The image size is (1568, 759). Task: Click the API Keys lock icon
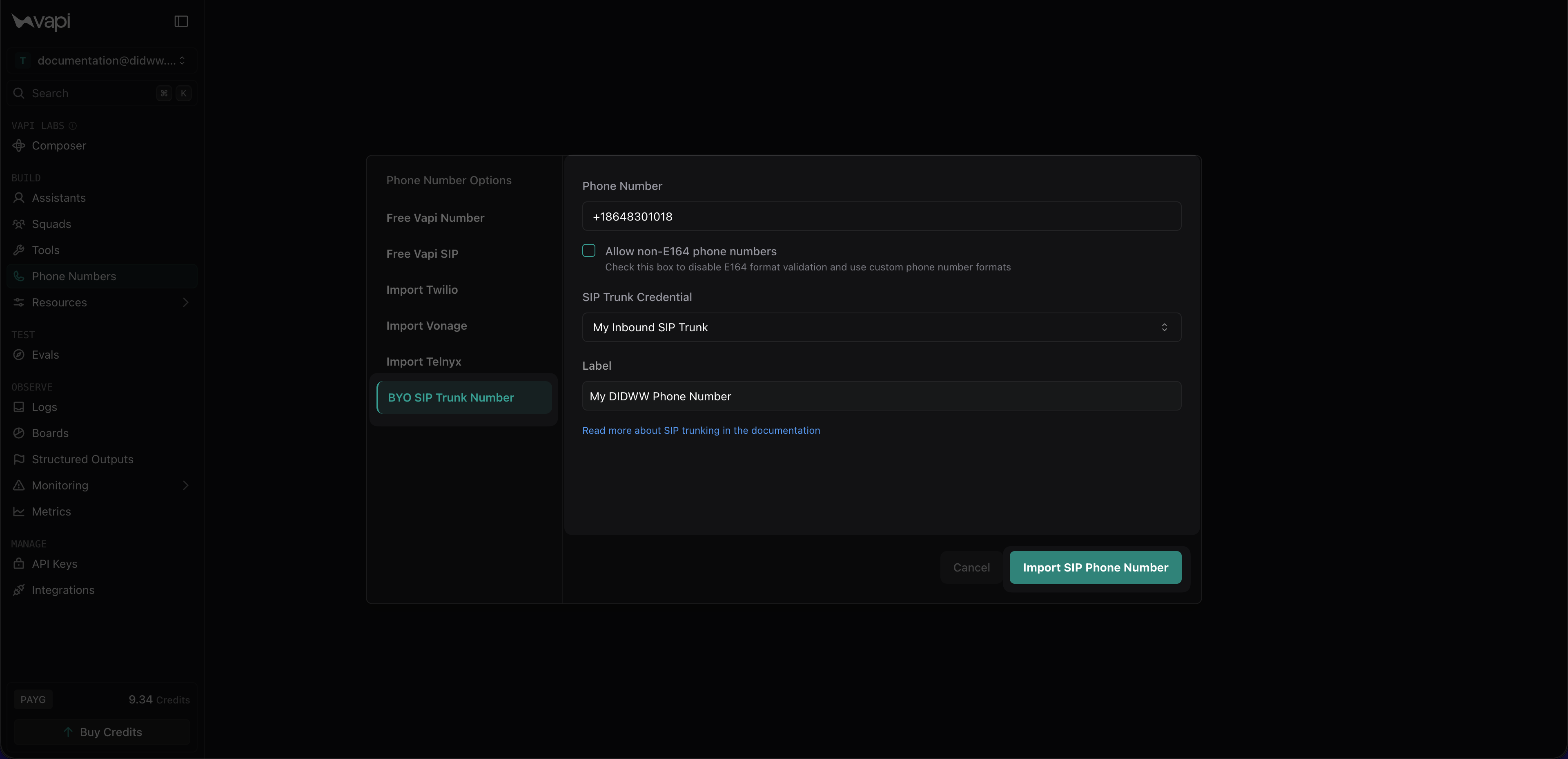[19, 564]
